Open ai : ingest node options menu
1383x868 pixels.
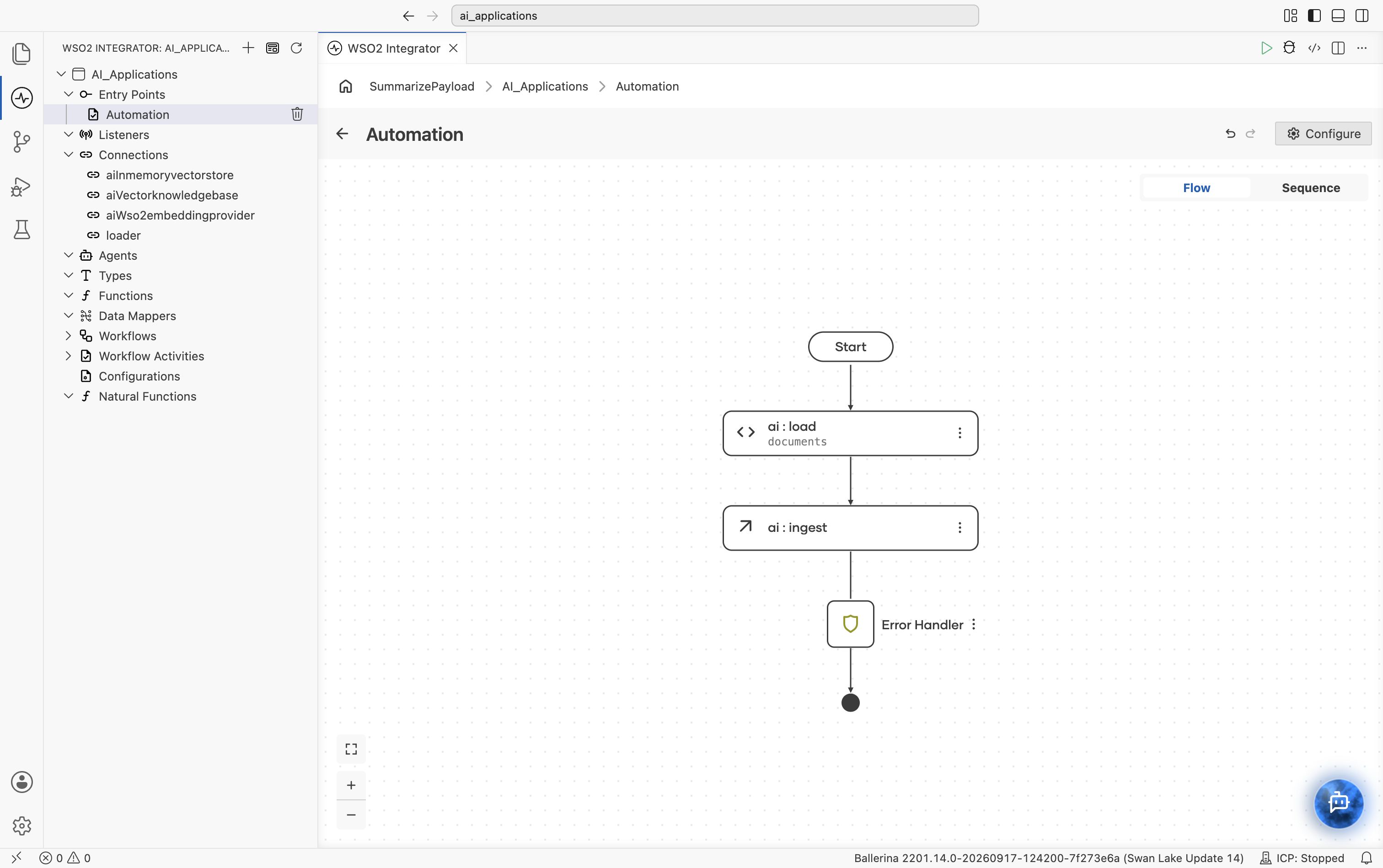coord(960,528)
